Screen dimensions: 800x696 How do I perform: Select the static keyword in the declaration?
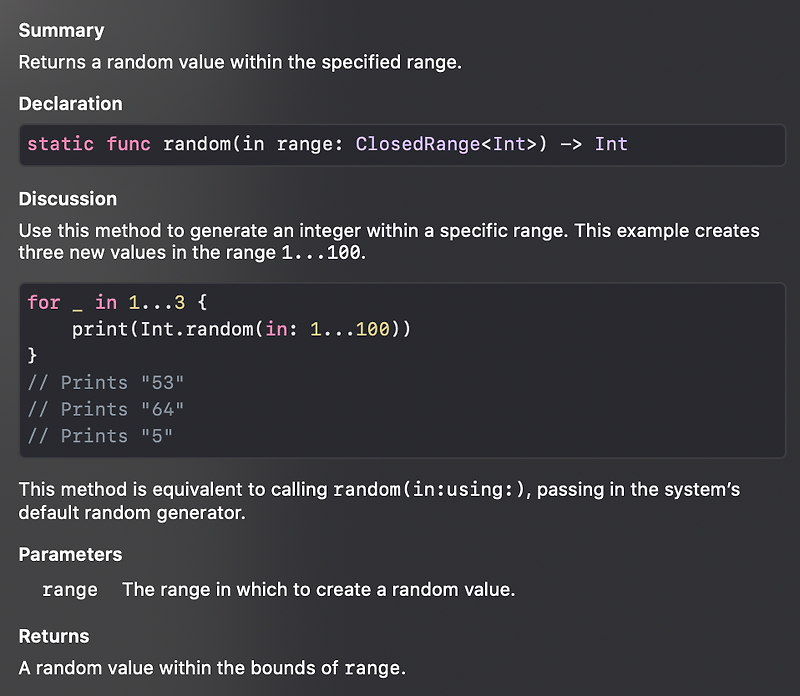(x=58, y=144)
